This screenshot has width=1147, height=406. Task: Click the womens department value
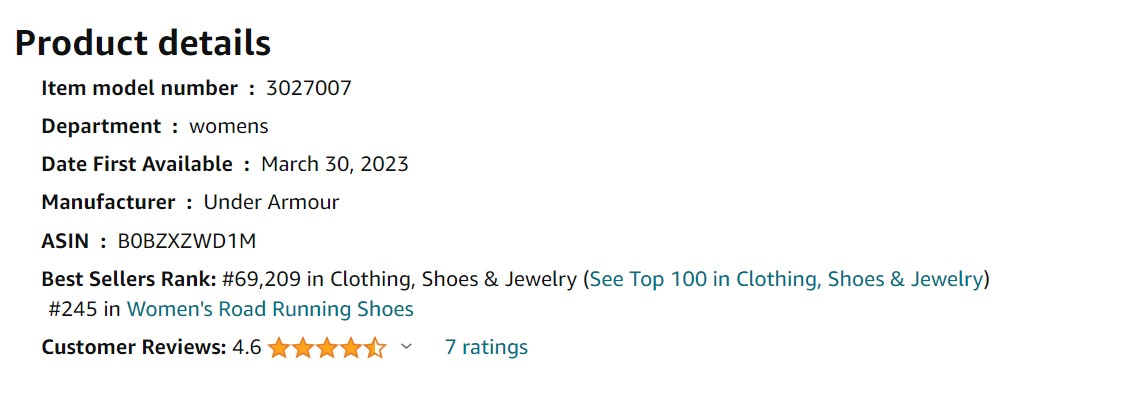pos(229,127)
